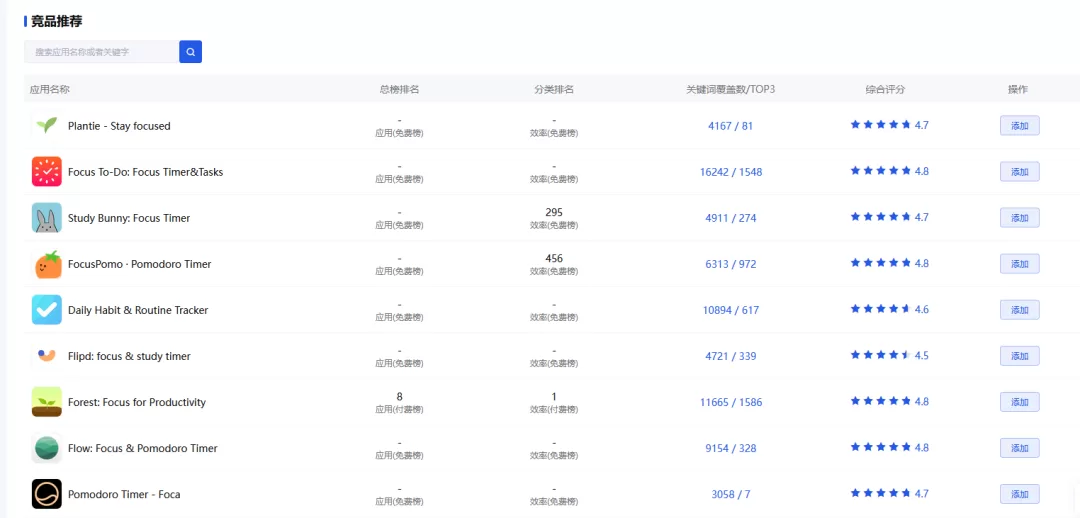Screen dimensions: 1080x518
Task: Click the 分类排名 column header
Action: point(554,90)
